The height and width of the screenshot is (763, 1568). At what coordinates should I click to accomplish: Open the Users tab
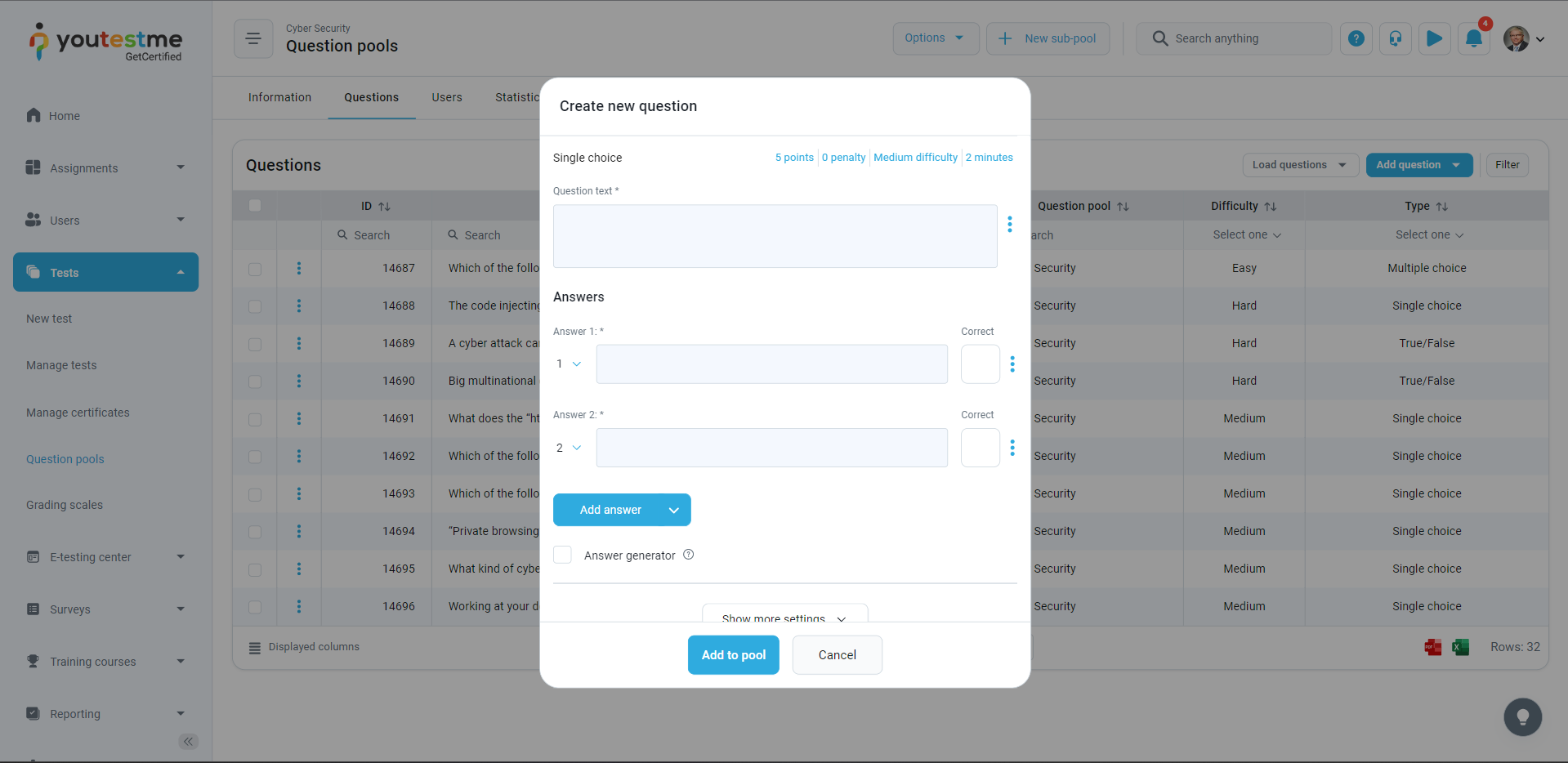[446, 97]
